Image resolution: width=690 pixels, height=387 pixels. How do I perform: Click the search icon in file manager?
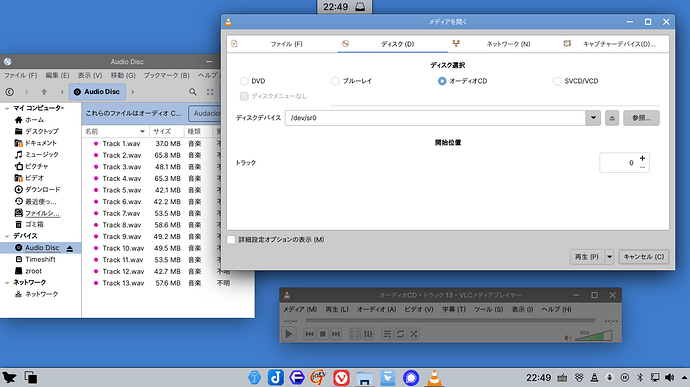click(193, 92)
